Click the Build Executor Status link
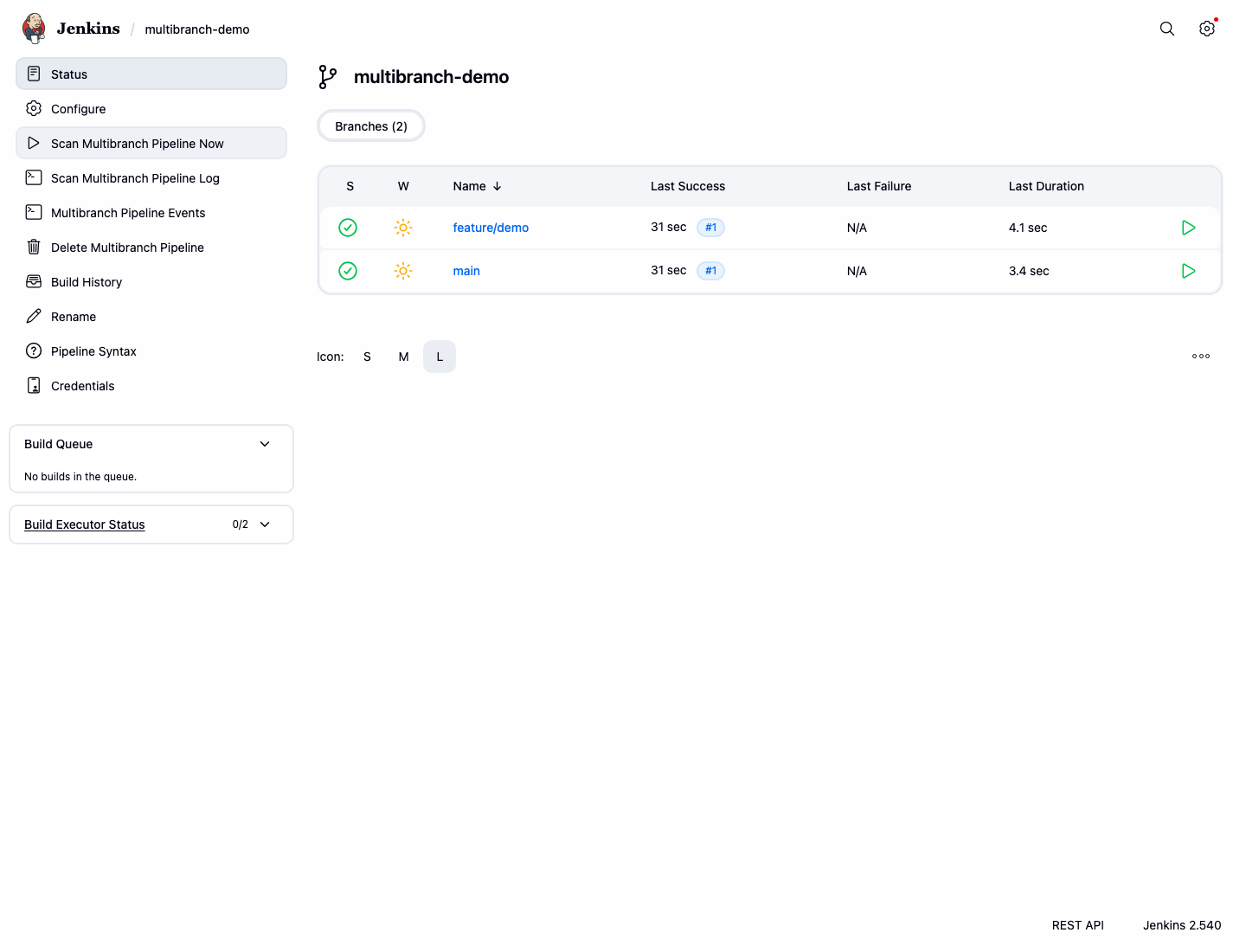The height and width of the screenshot is (952, 1246). pyautogui.click(x=85, y=524)
